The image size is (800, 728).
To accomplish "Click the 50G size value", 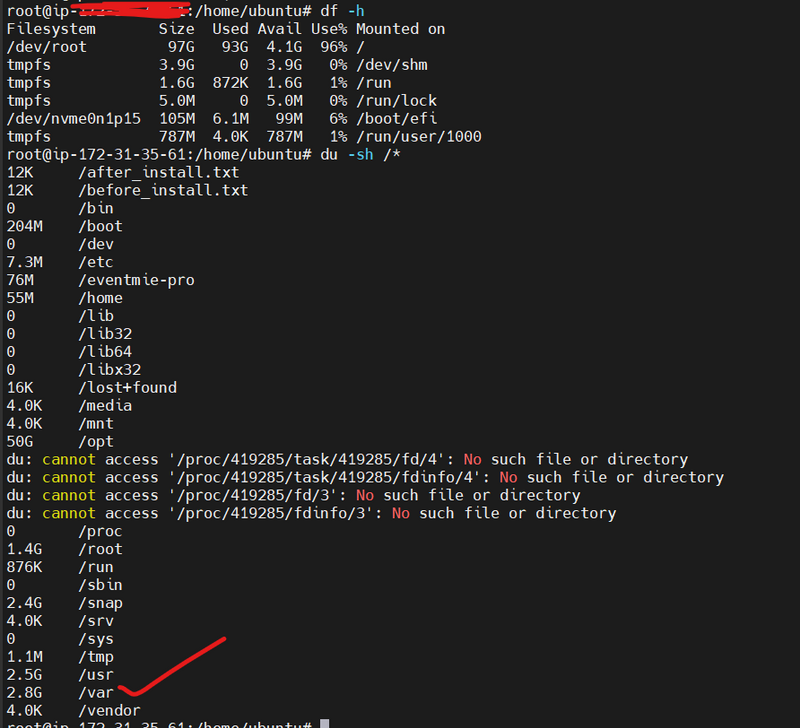I will (x=20, y=442).
